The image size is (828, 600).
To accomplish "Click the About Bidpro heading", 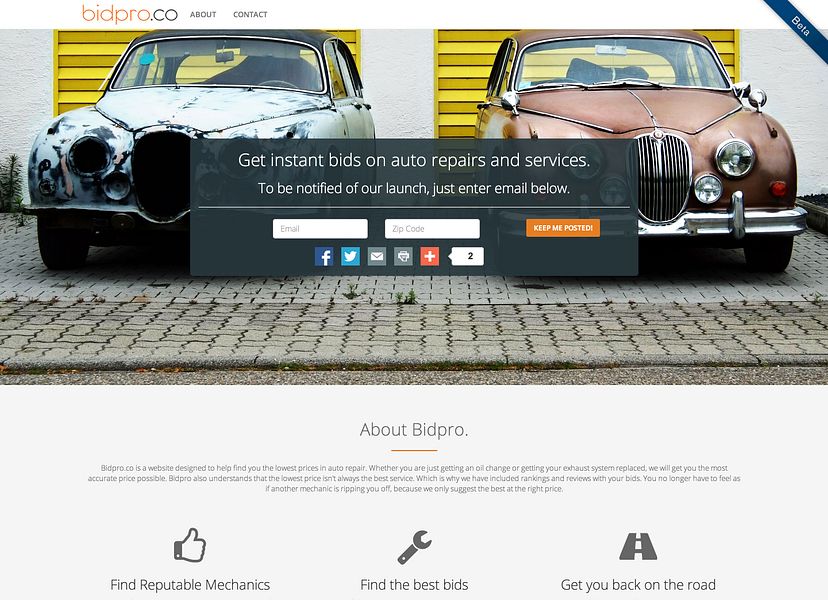I will tap(414, 429).
